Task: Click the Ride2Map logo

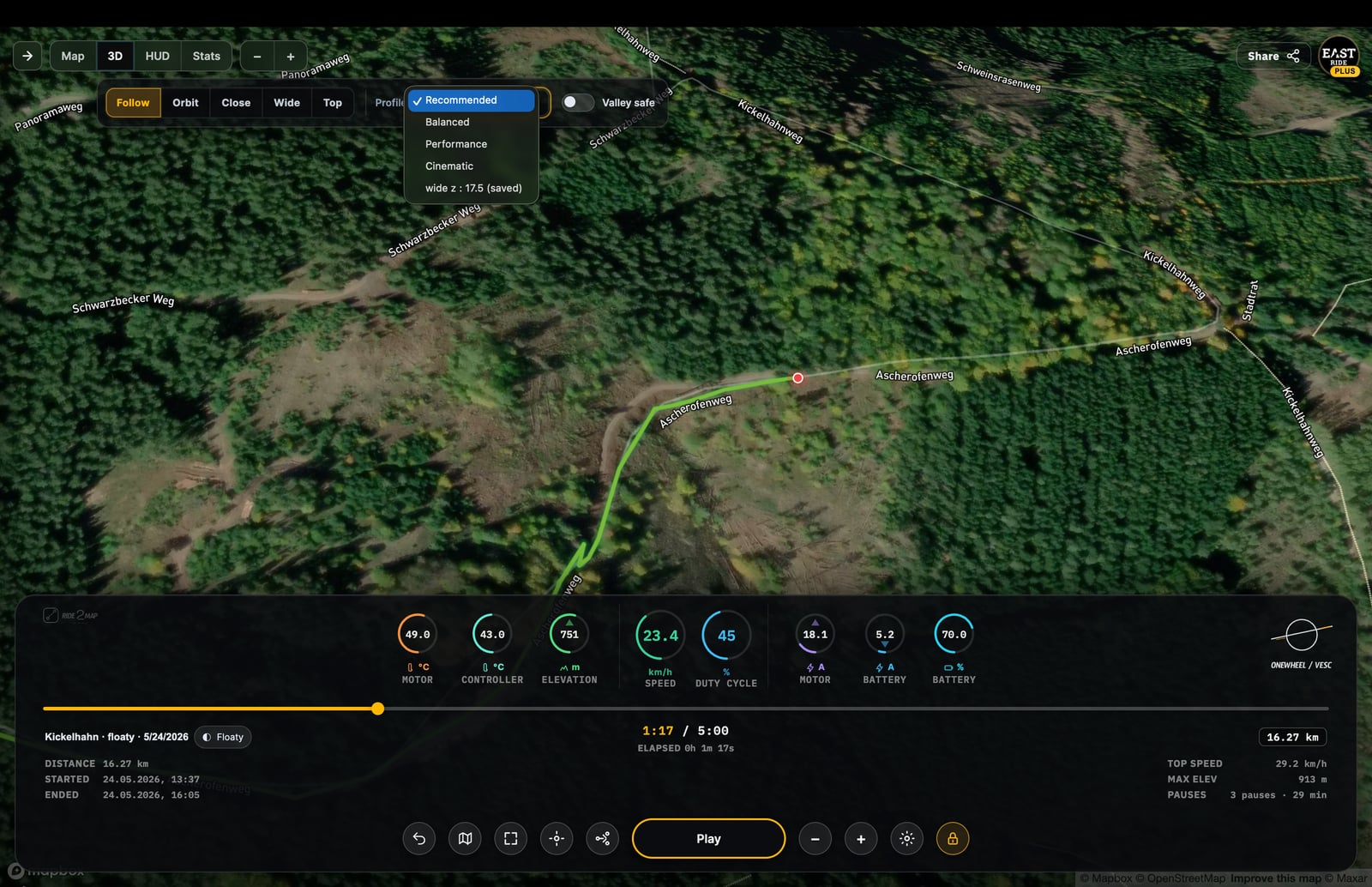Action: (70, 615)
